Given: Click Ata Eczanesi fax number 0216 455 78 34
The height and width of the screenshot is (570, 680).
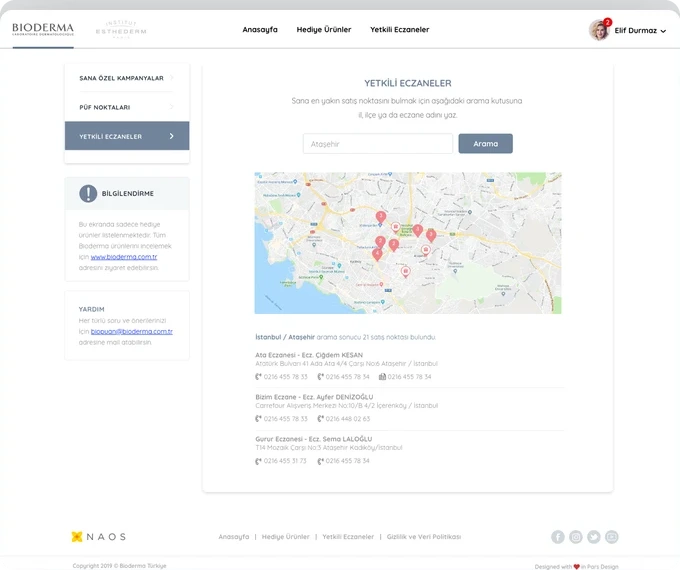Looking at the screenshot, I should [x=409, y=377].
